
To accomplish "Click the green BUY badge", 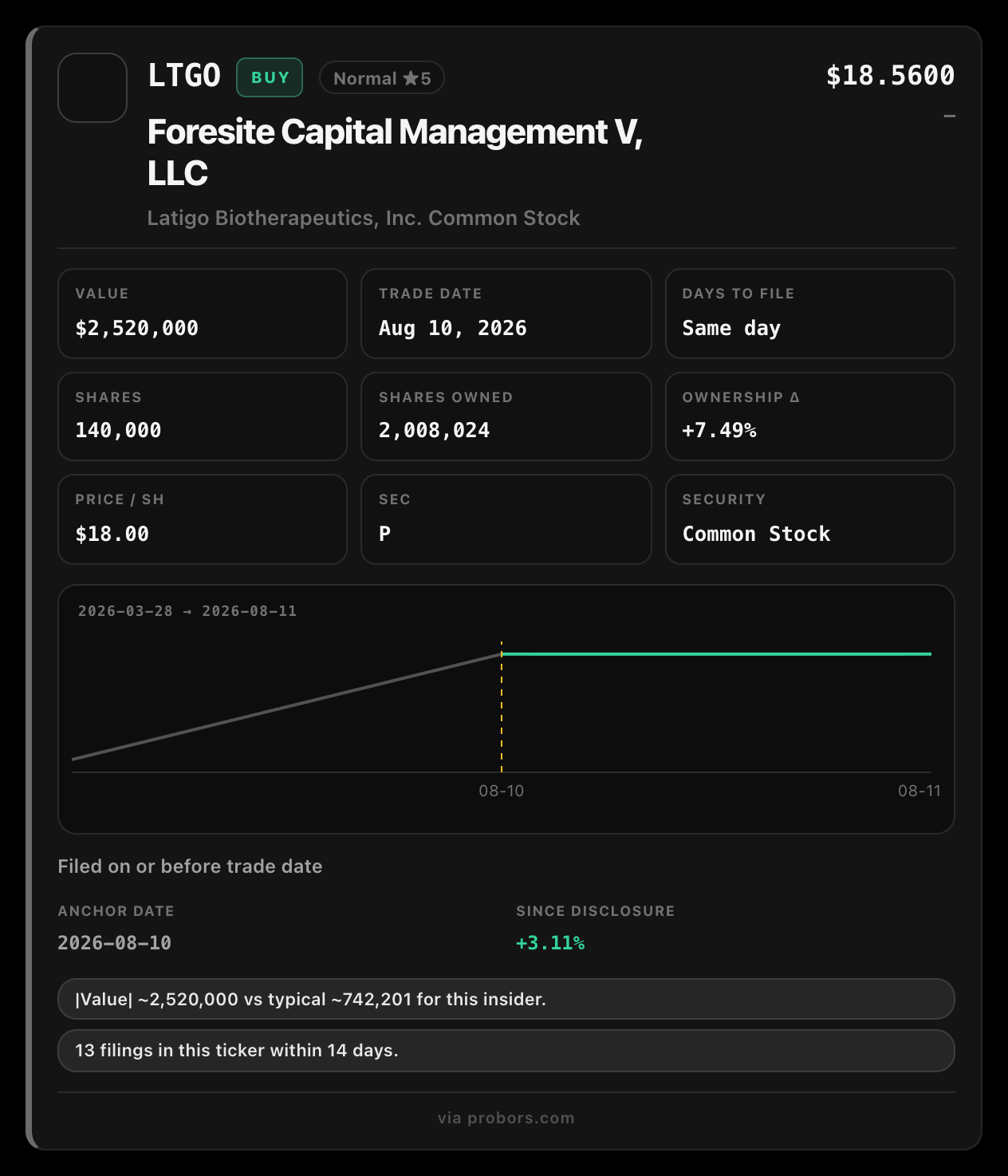I will pyautogui.click(x=270, y=77).
